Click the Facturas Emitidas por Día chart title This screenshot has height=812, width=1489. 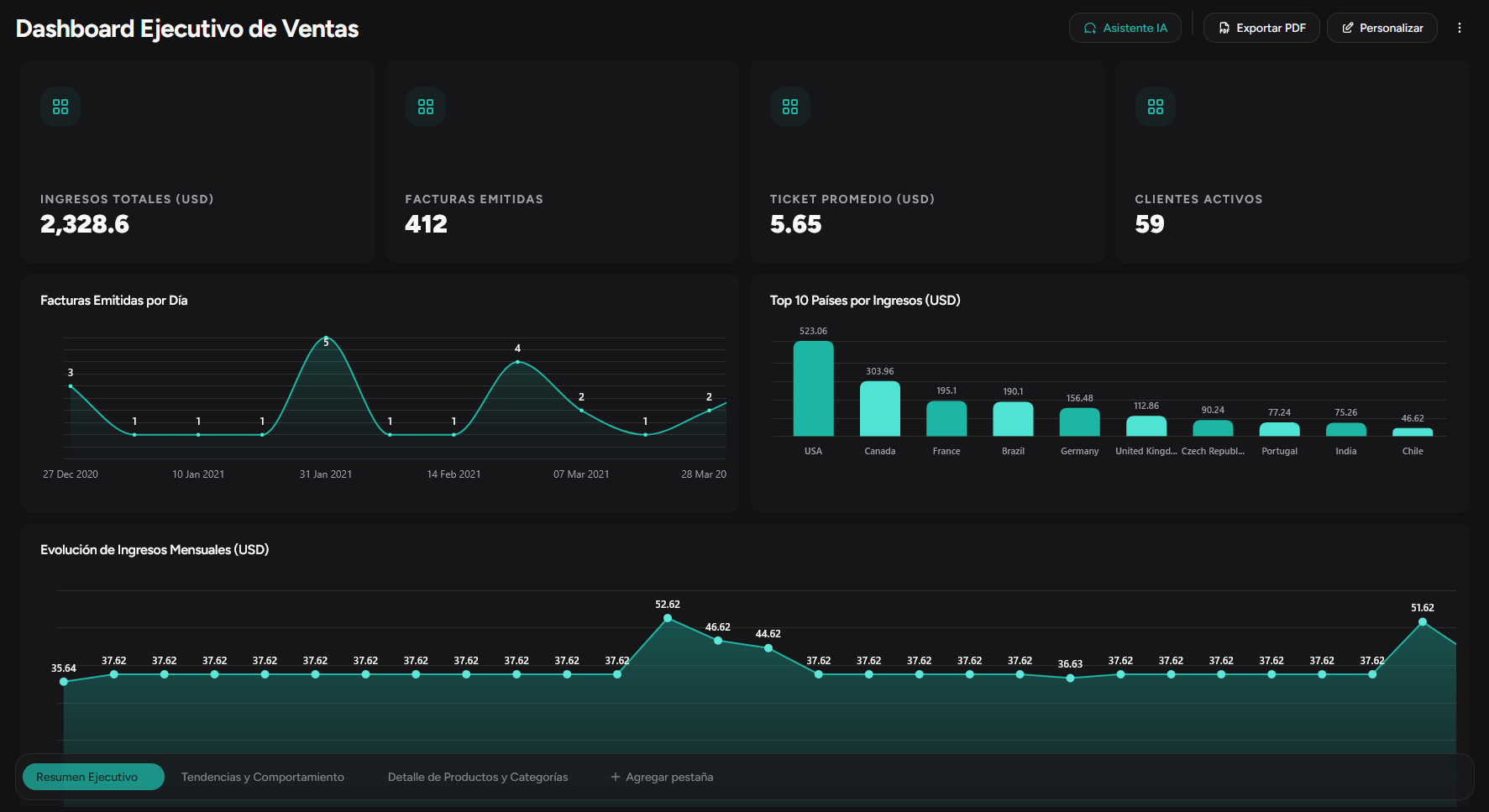(x=114, y=301)
